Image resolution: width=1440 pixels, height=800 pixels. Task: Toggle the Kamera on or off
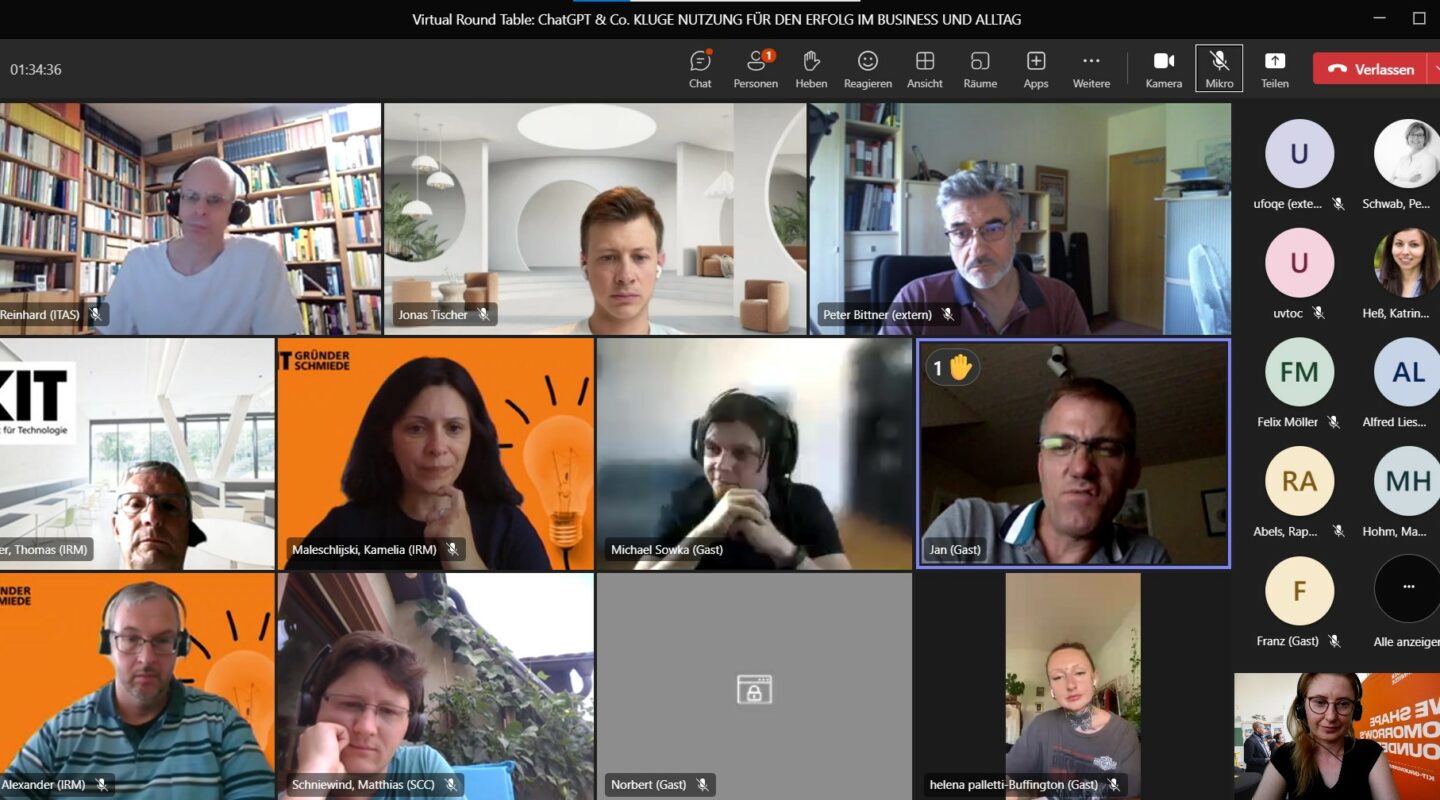click(x=1164, y=69)
